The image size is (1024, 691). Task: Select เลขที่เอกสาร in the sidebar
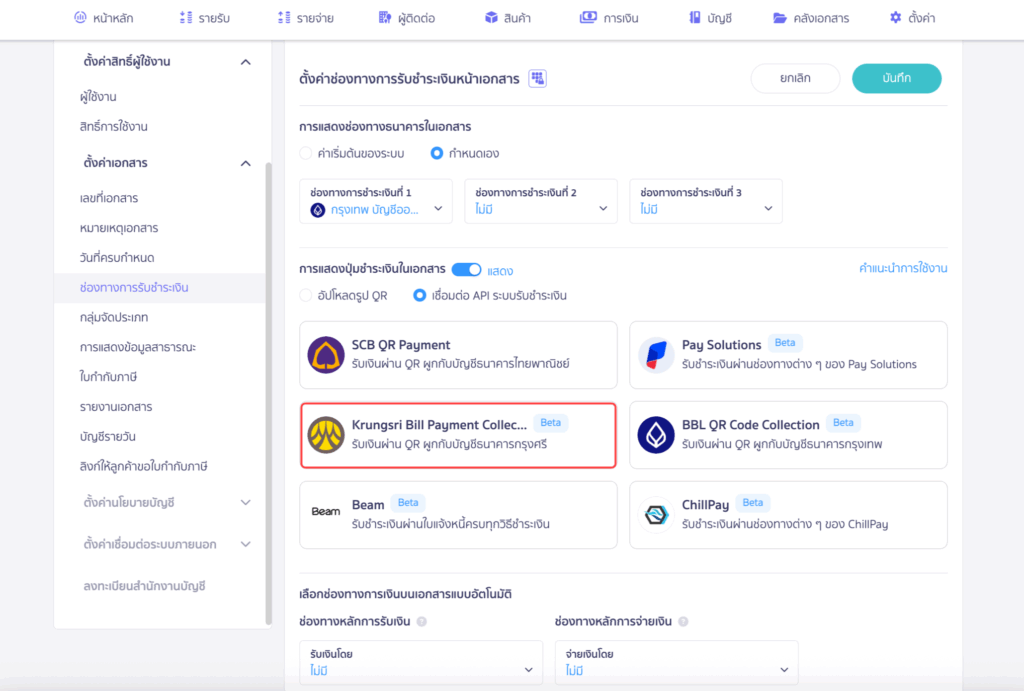pos(109,198)
